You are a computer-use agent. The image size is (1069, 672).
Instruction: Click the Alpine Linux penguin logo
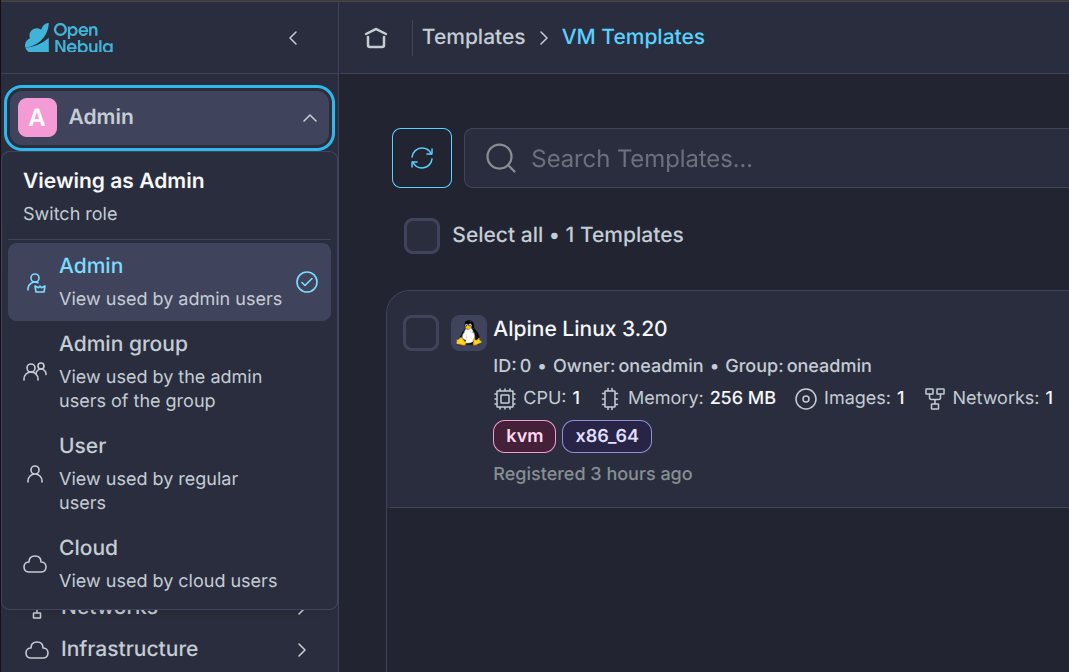tap(468, 333)
